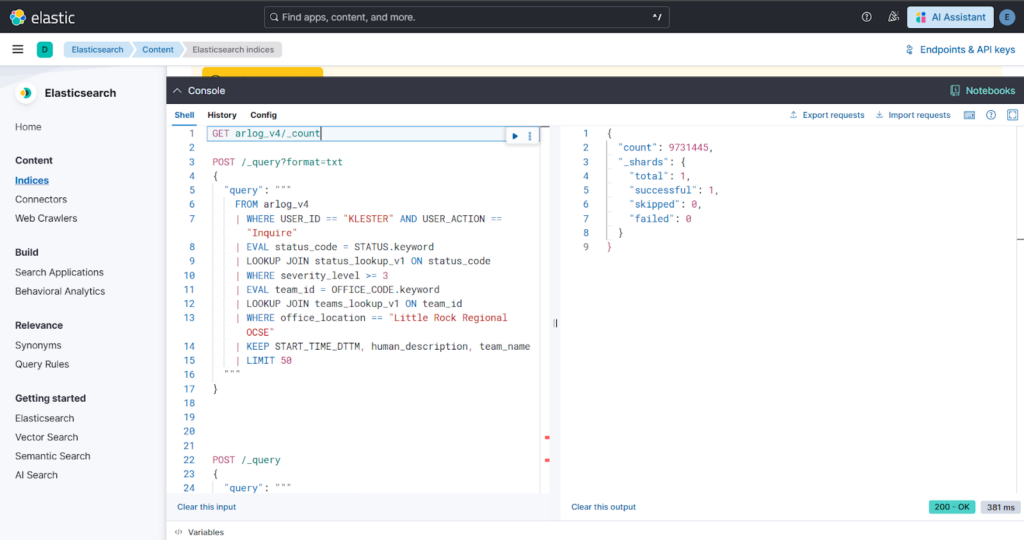Open the AI Assistant
The height and width of the screenshot is (540, 1024).
[x=950, y=17]
